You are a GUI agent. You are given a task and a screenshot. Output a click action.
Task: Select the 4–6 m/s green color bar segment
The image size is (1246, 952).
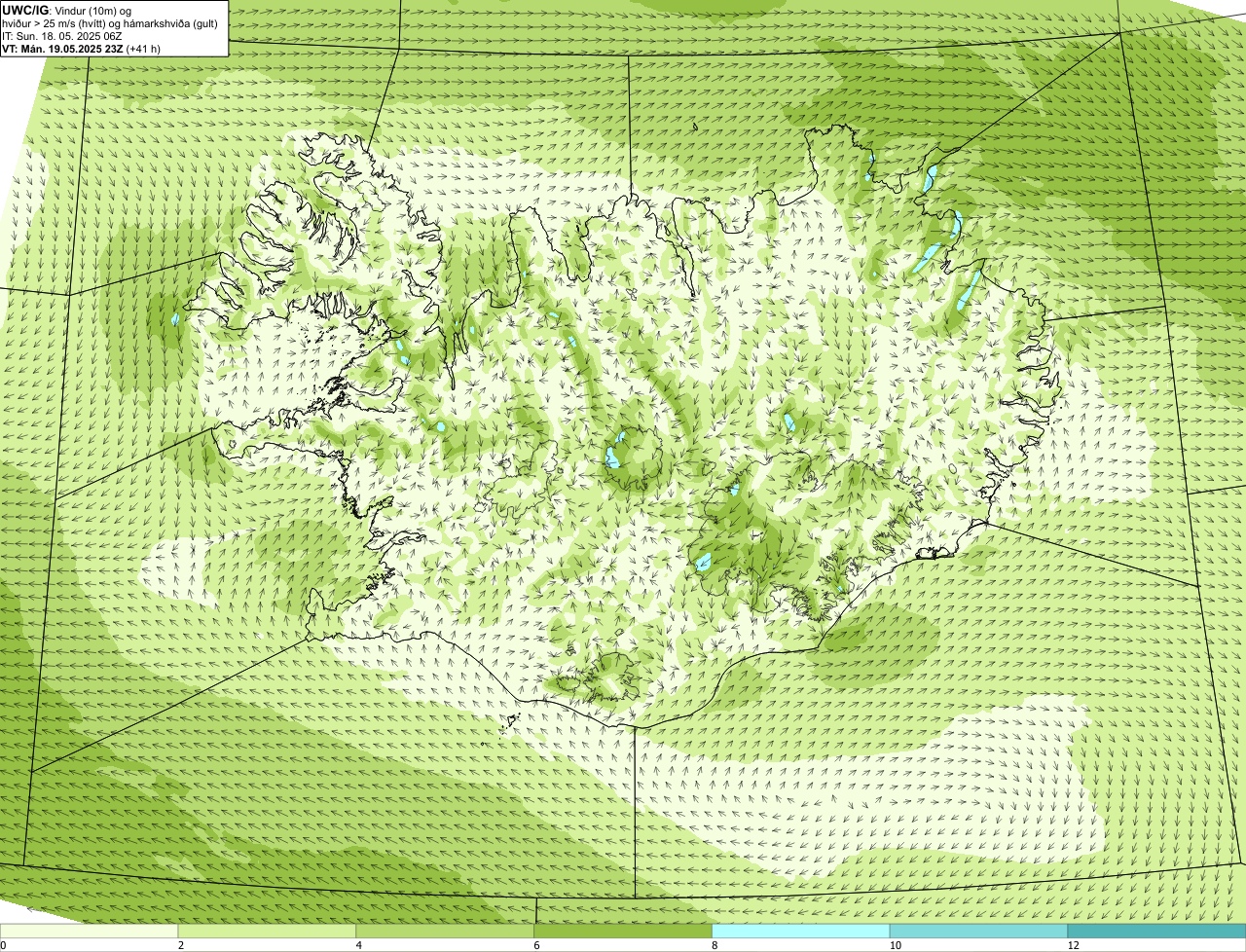click(445, 932)
